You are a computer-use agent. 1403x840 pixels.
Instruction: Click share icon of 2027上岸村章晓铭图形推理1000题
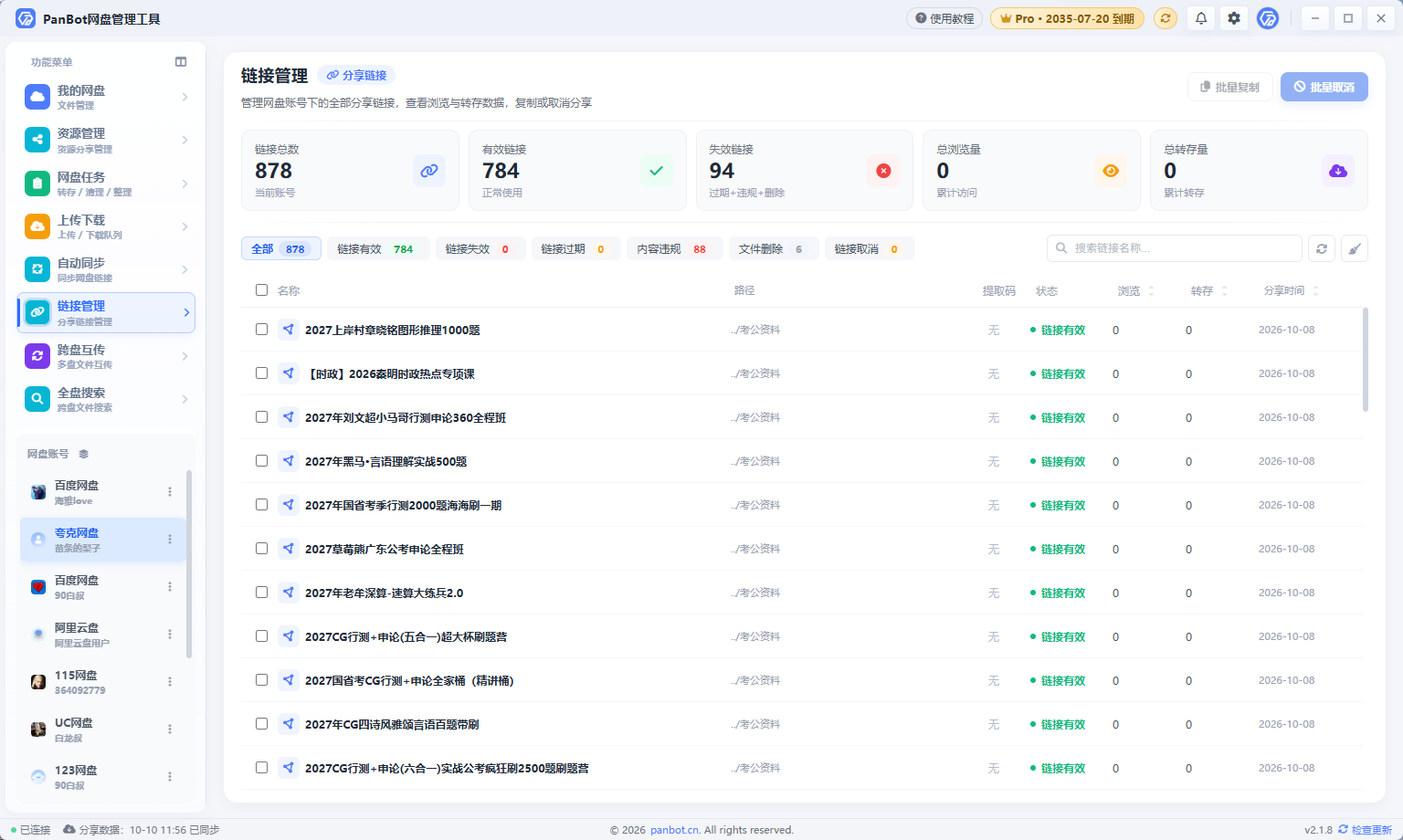[x=289, y=330]
